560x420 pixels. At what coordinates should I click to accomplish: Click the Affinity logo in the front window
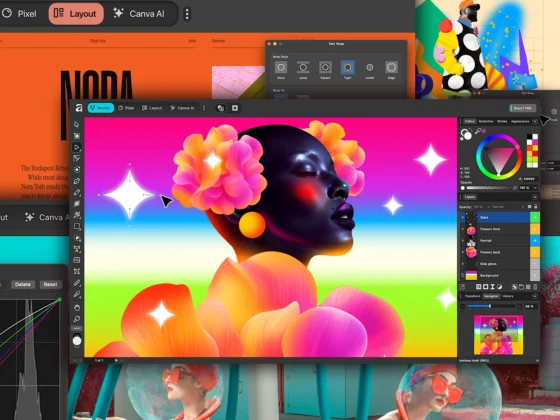point(79,108)
